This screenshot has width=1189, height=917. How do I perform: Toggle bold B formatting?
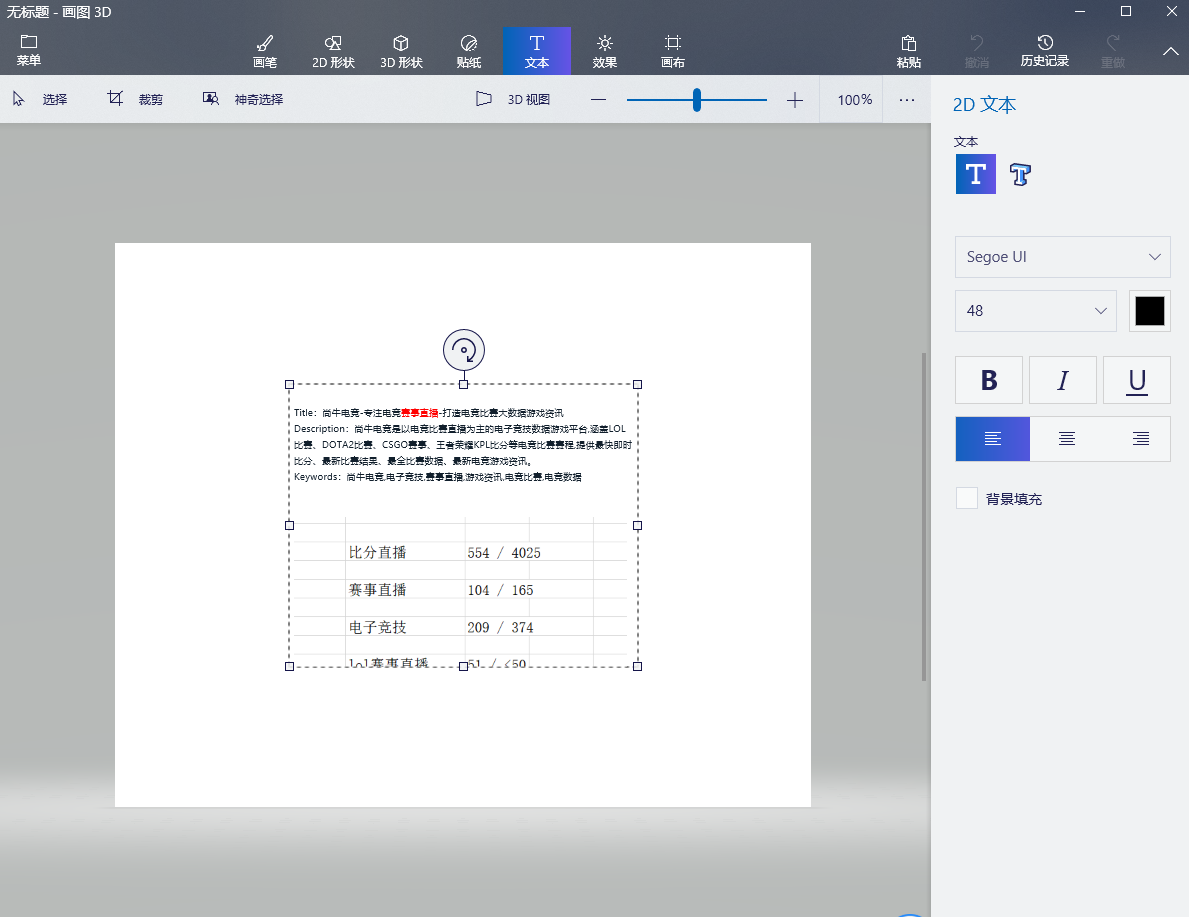(989, 380)
